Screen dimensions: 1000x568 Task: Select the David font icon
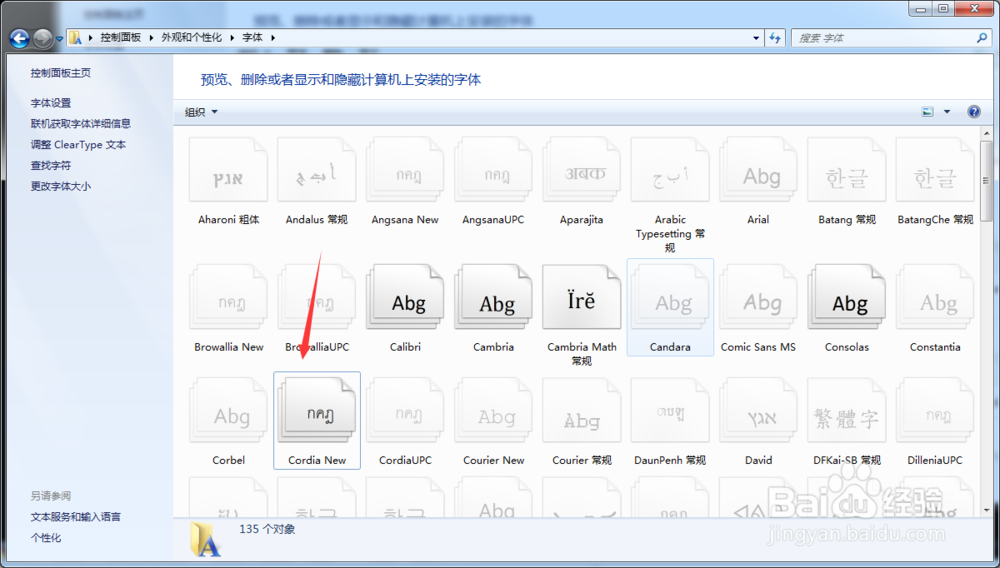pyautogui.click(x=758, y=411)
